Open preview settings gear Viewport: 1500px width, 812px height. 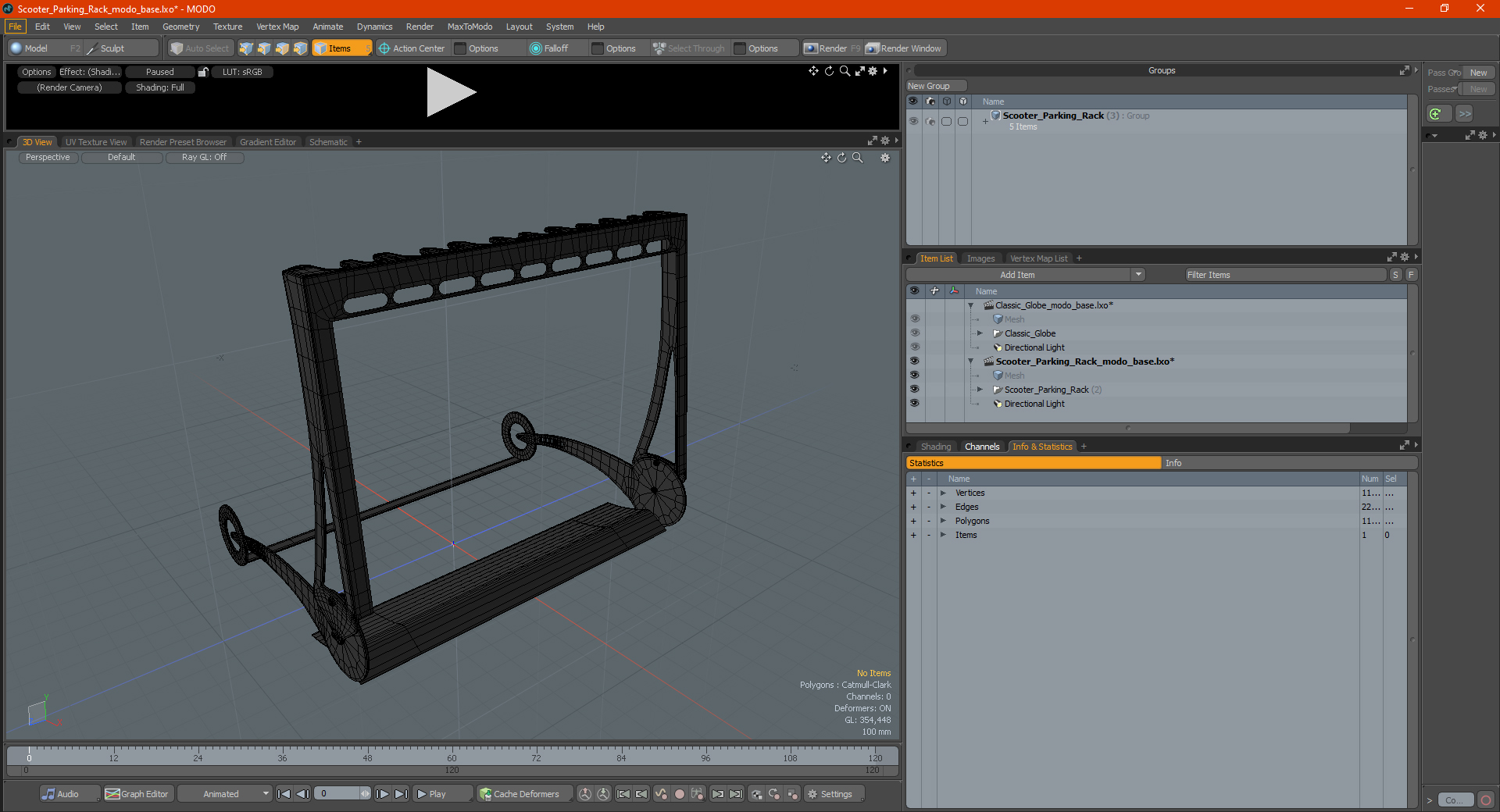[x=873, y=71]
